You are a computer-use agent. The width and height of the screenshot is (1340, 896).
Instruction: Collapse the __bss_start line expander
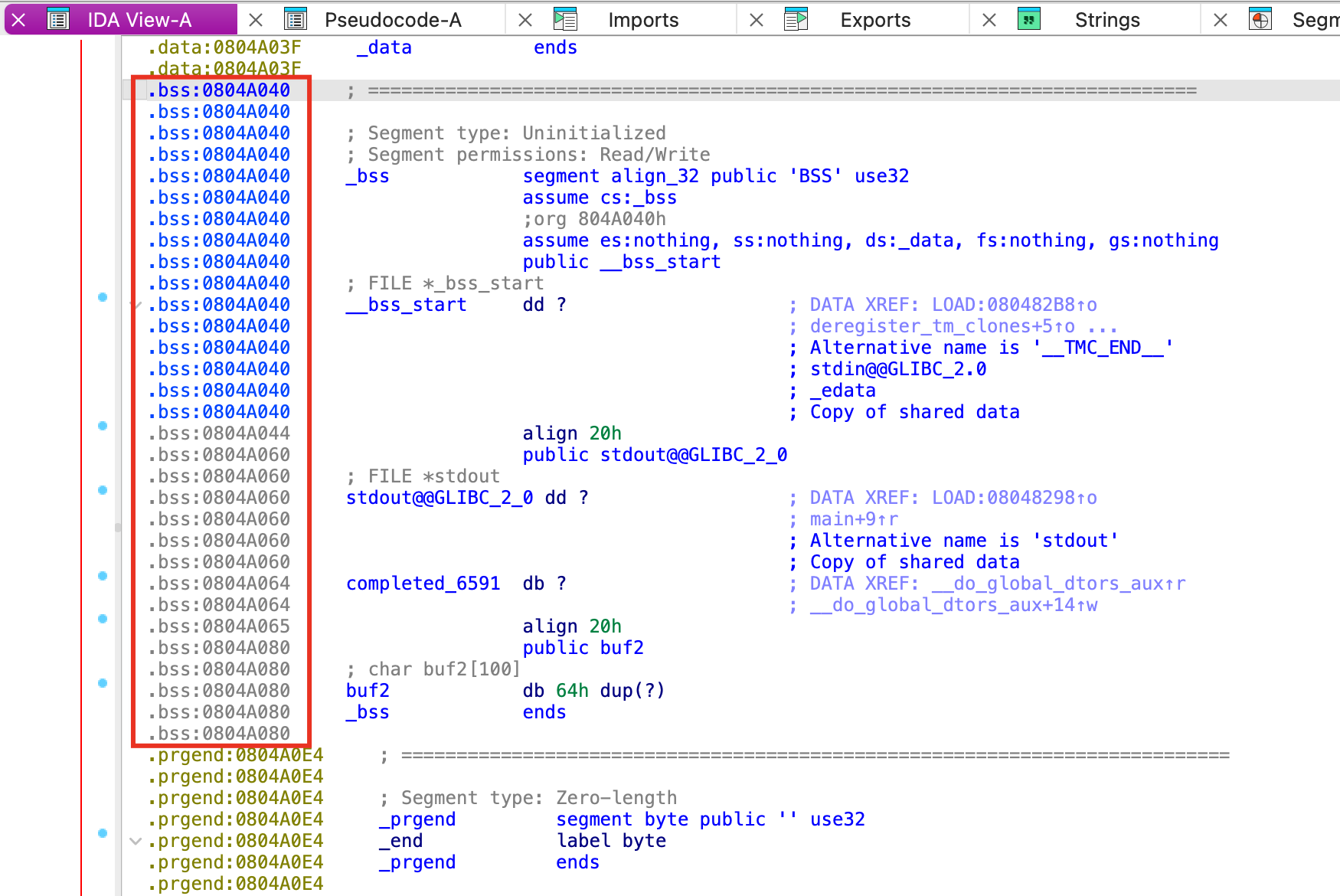point(136,305)
